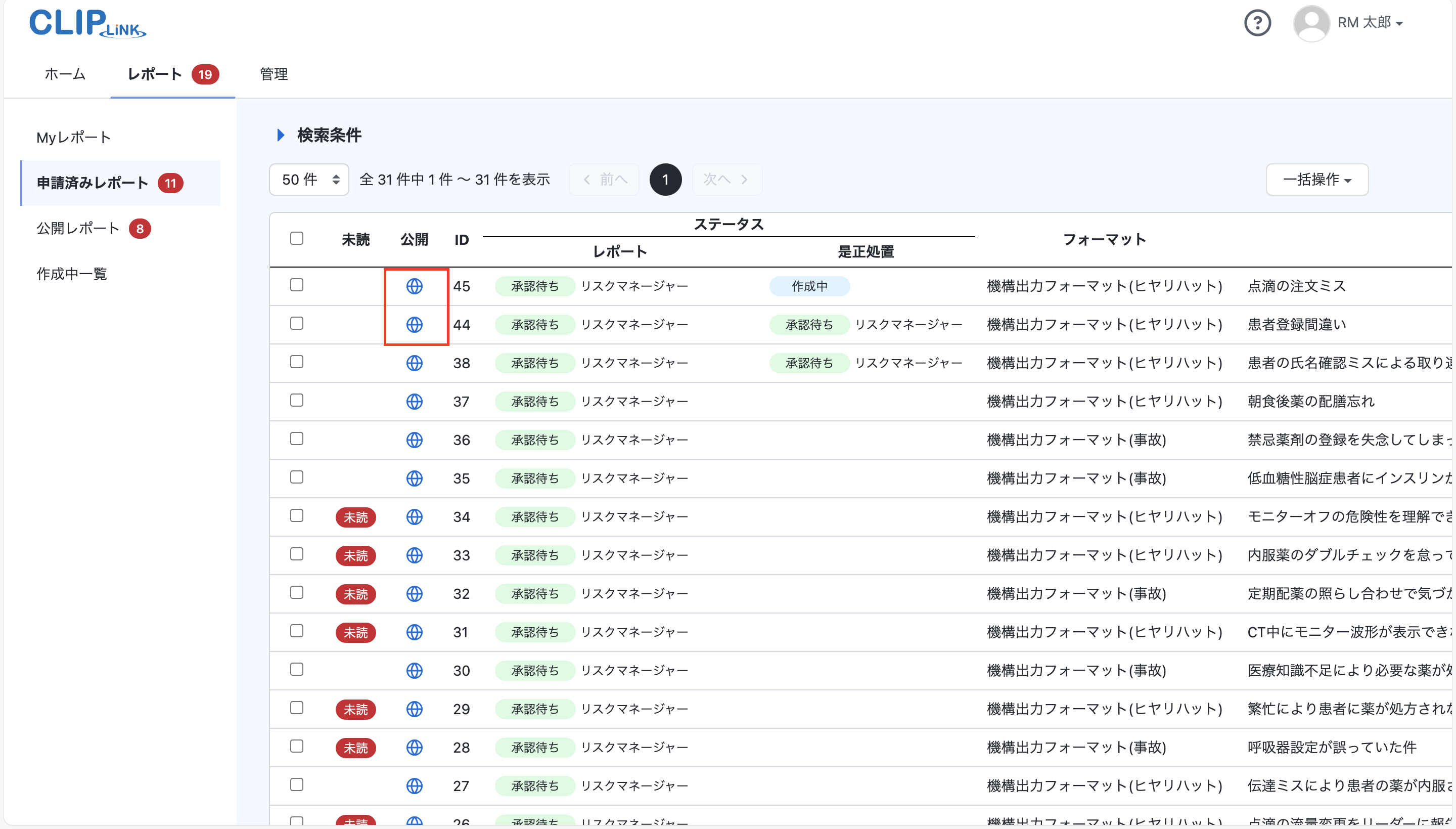The width and height of the screenshot is (1456, 829).
Task: Click the globe publish icon for report 36
Action: 415,440
